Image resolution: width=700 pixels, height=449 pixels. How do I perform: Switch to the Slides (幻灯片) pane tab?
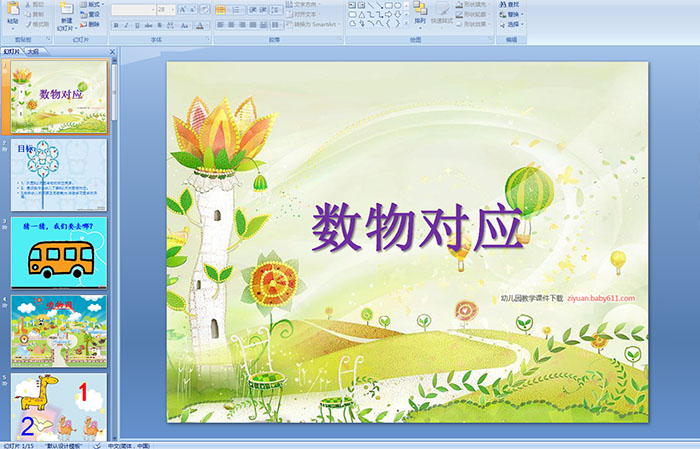pos(12,51)
